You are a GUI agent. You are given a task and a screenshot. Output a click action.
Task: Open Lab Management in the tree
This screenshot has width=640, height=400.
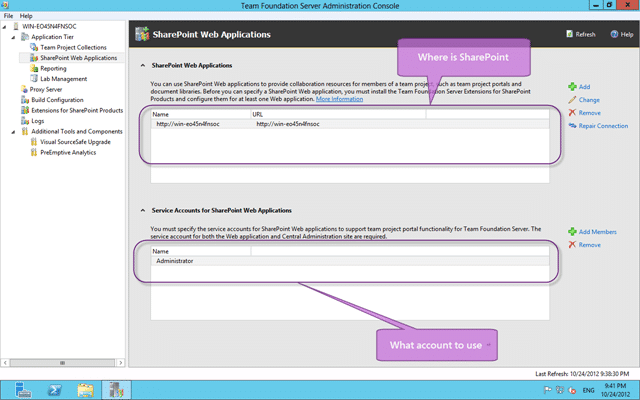pyautogui.click(x=63, y=79)
